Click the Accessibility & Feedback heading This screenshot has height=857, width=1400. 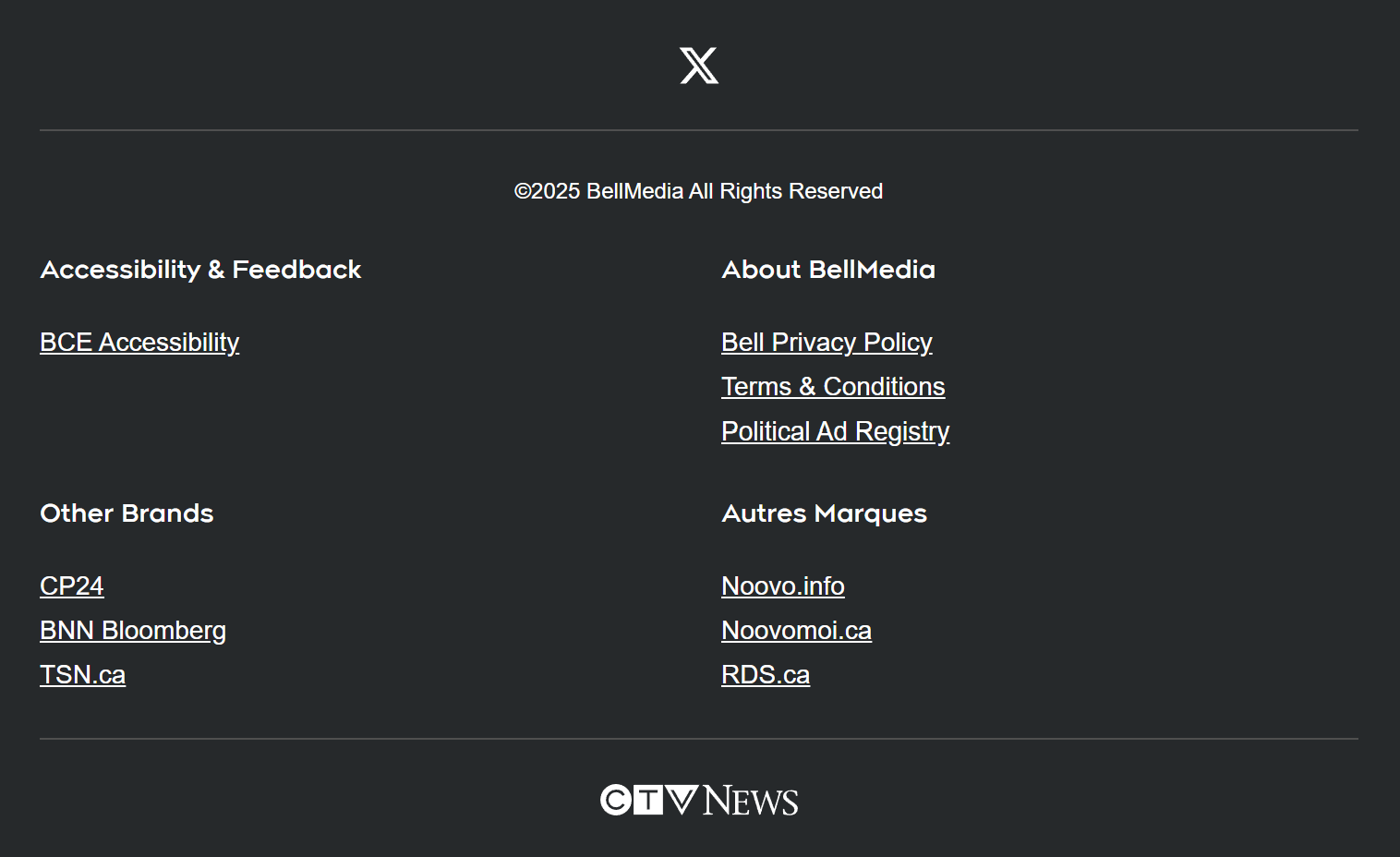point(200,270)
